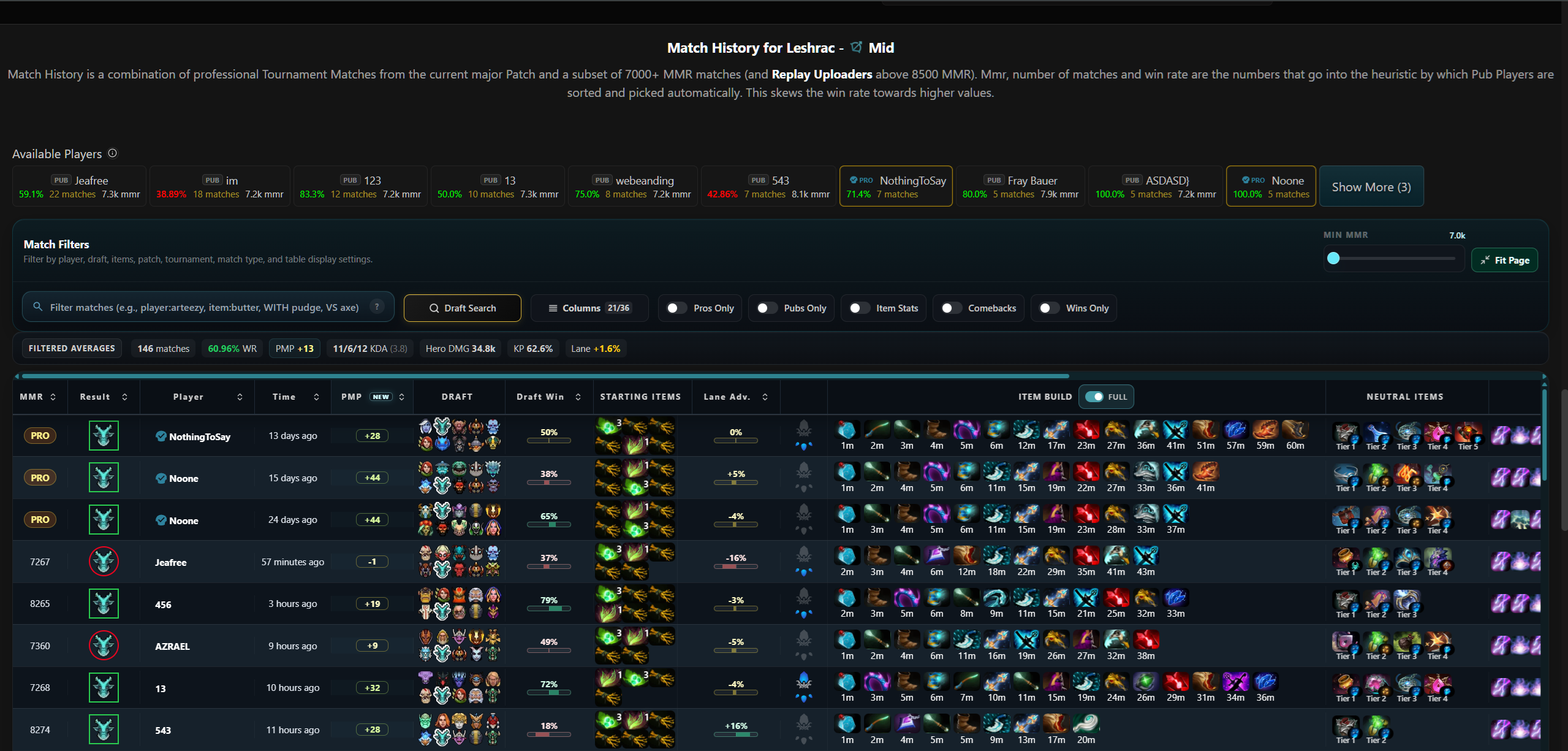Click the verified badge beside Noone, 15 days ago
The width and height of the screenshot is (1568, 751).
[x=161, y=478]
